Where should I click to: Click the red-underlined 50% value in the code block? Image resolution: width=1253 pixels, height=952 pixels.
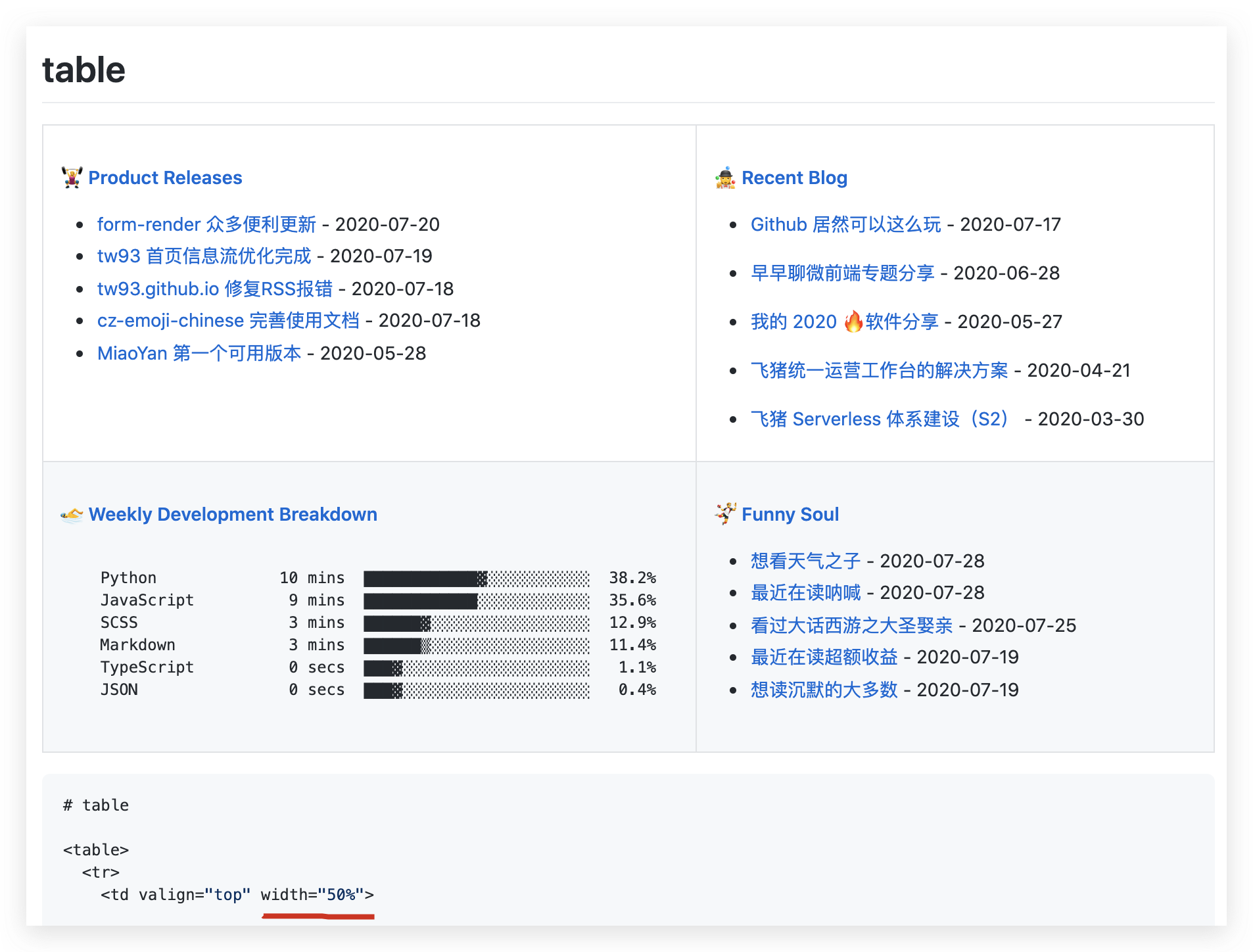tap(341, 894)
